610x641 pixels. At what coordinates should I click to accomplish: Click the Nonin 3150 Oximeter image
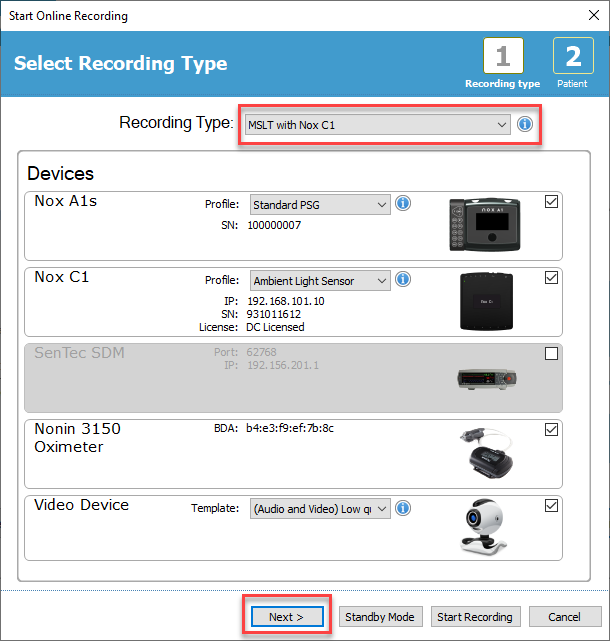(x=487, y=453)
